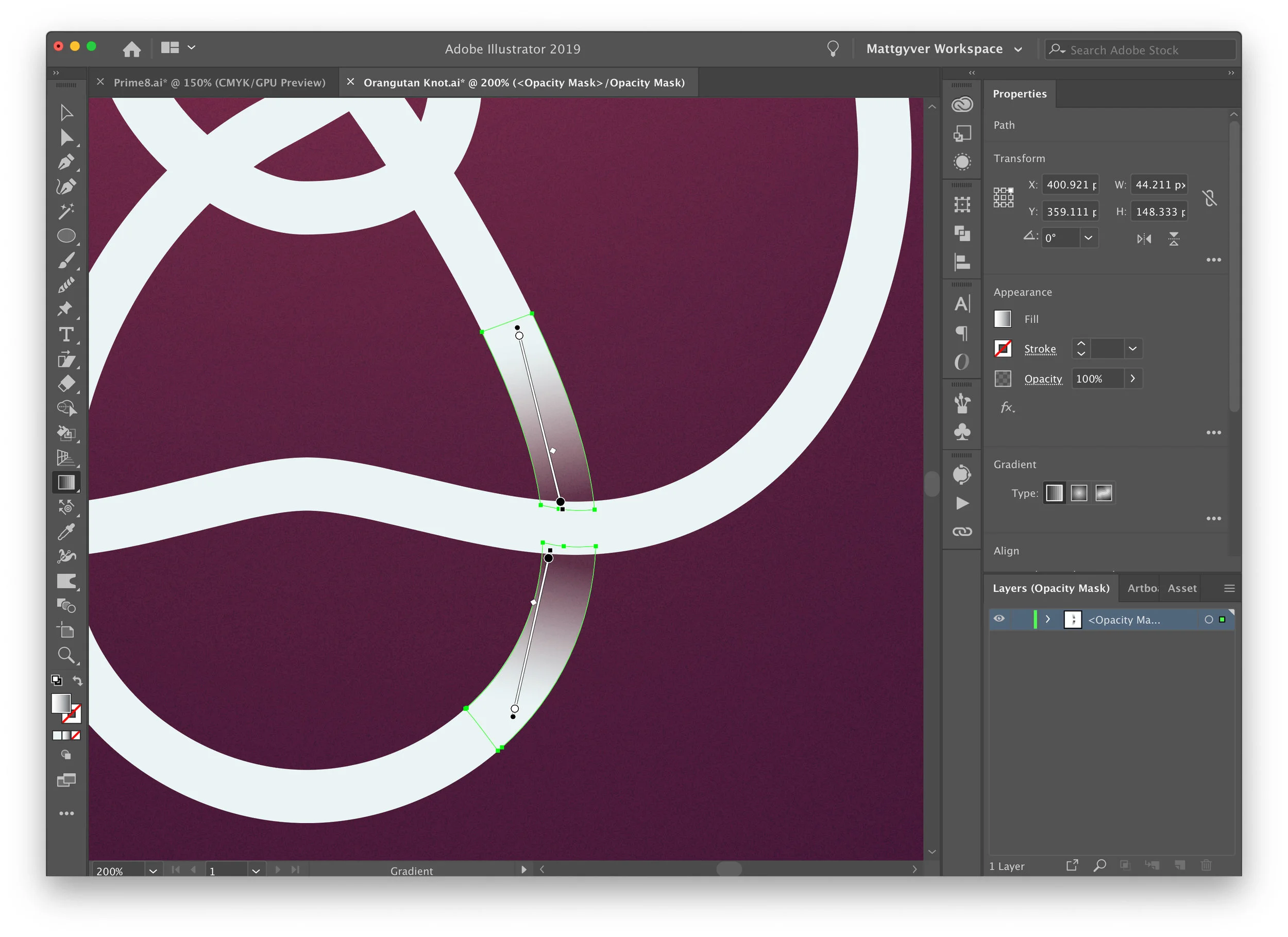This screenshot has height=937, width=1288.
Task: Select the Eyedropper tool
Action: pos(66,532)
